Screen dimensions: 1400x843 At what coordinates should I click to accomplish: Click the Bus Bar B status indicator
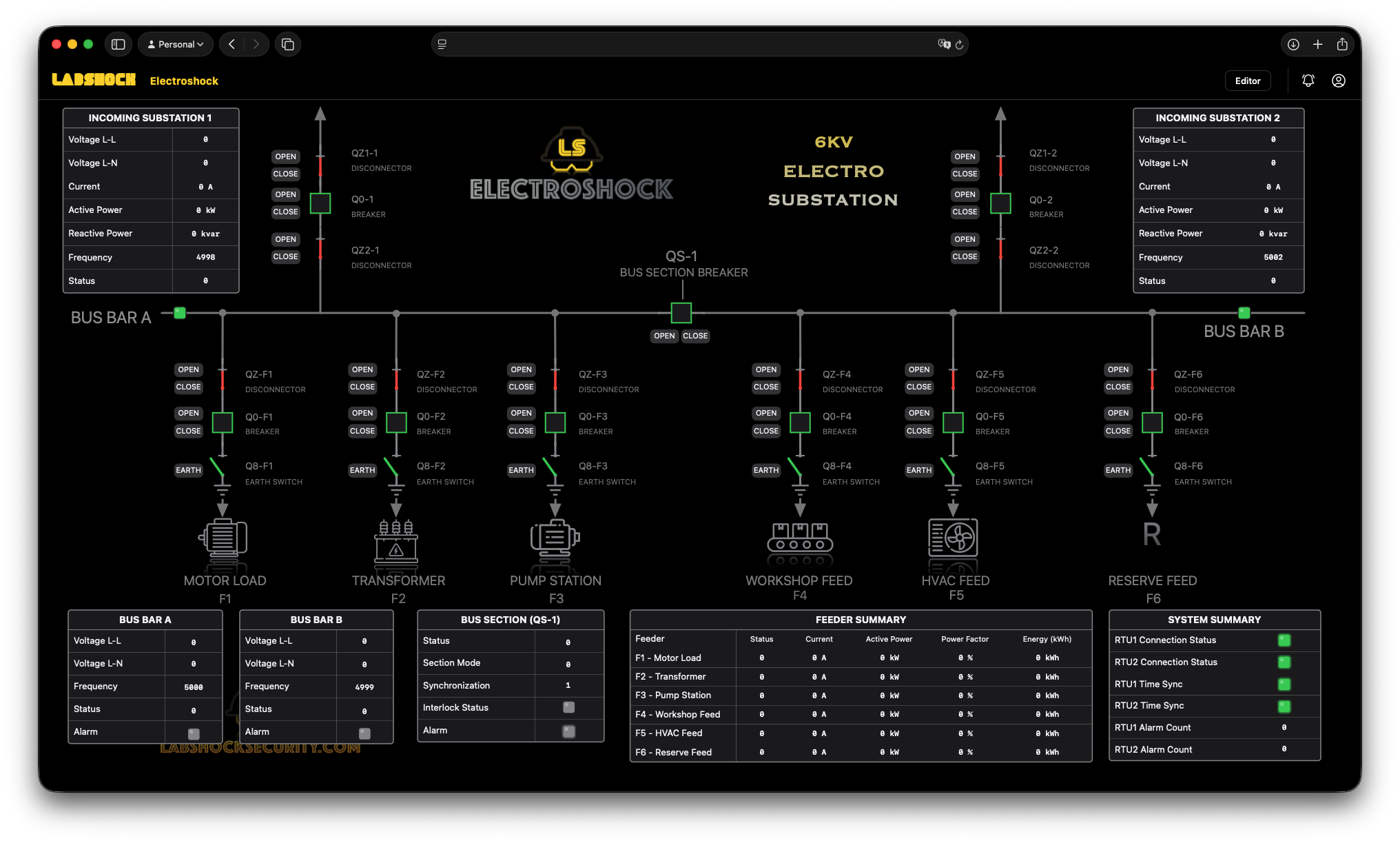1244,313
